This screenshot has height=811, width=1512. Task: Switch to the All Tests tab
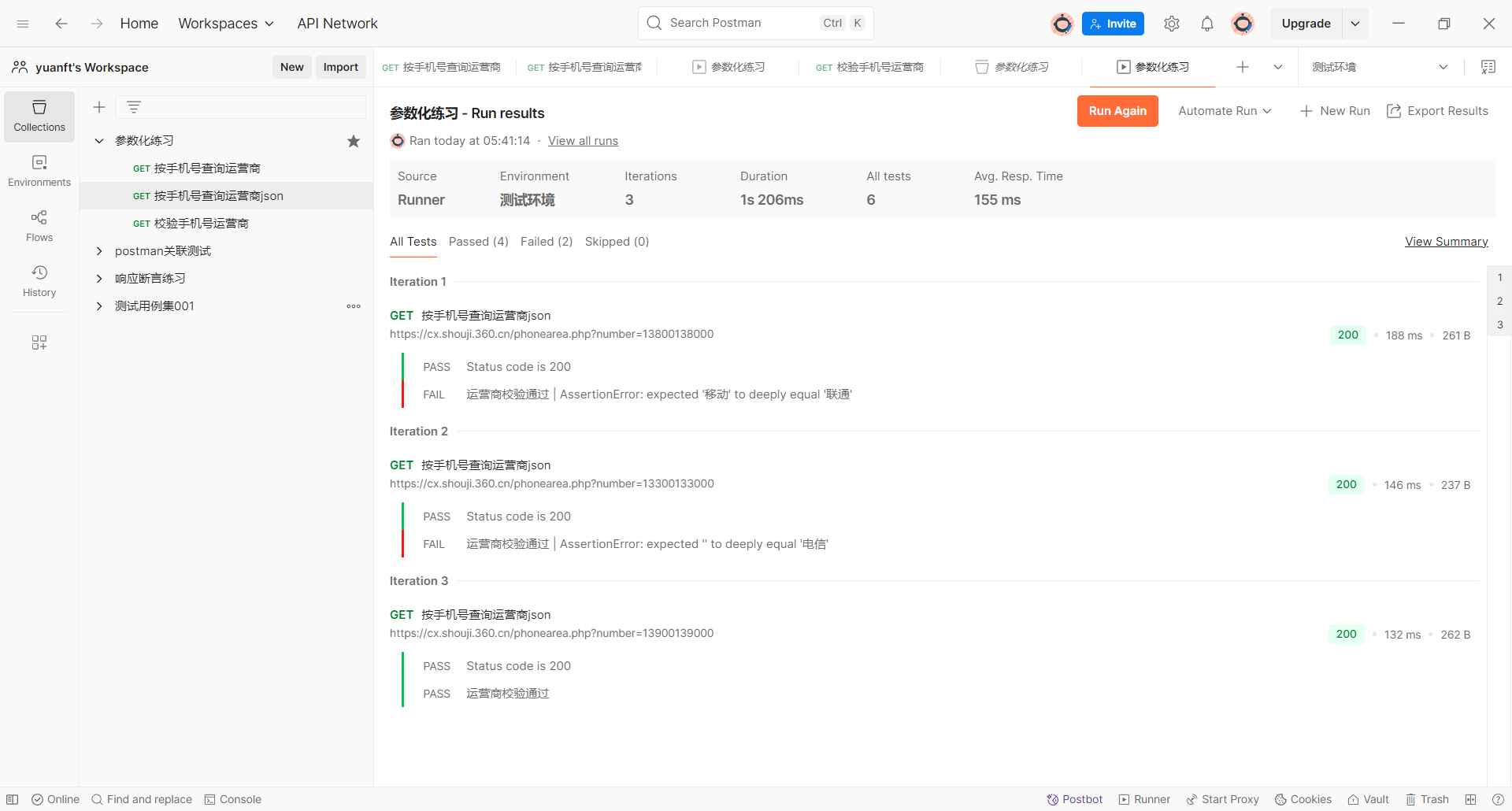(413, 242)
